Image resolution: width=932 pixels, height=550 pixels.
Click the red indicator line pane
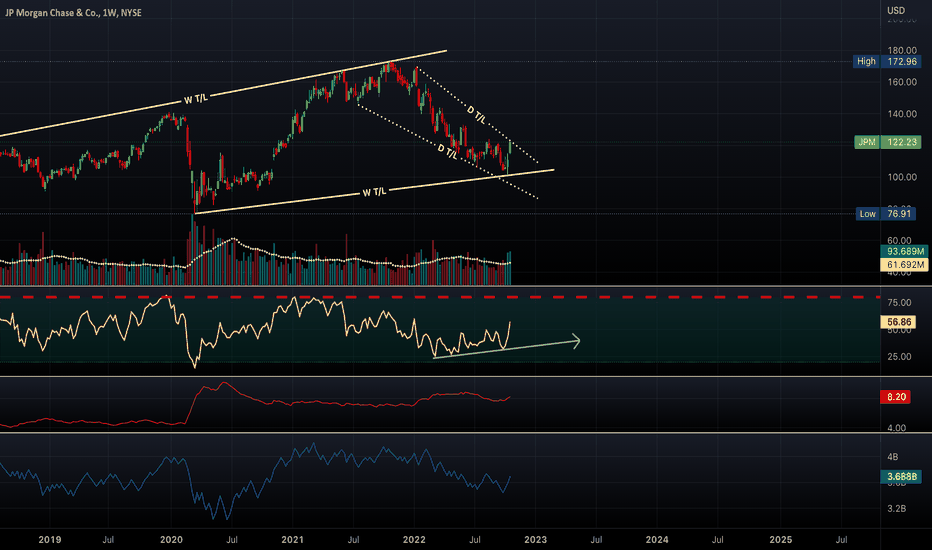pos(440,404)
